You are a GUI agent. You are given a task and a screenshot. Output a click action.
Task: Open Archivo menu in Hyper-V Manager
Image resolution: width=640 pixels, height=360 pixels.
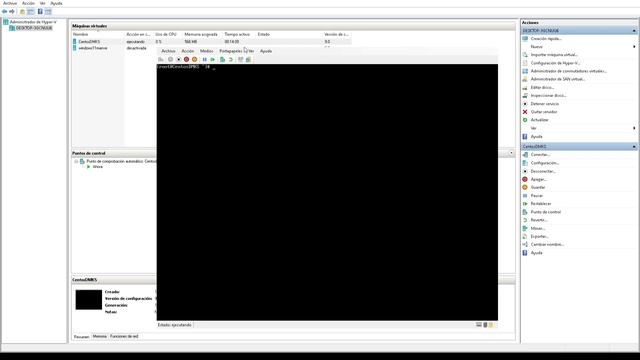click(x=10, y=3)
